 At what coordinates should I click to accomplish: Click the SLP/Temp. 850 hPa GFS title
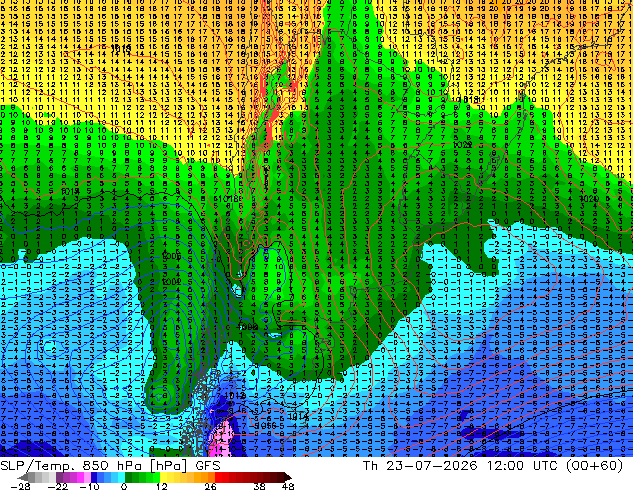pyautogui.click(x=110, y=466)
